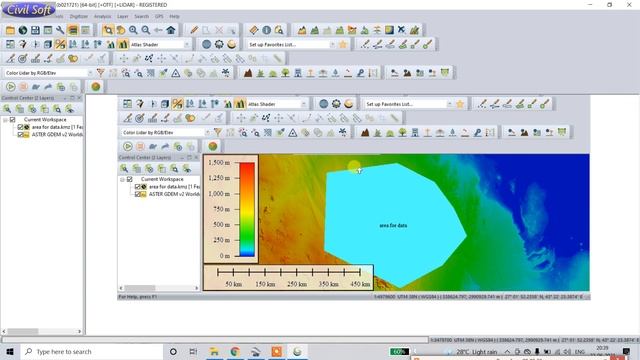Click the Open Data File folder icon

(10, 30)
